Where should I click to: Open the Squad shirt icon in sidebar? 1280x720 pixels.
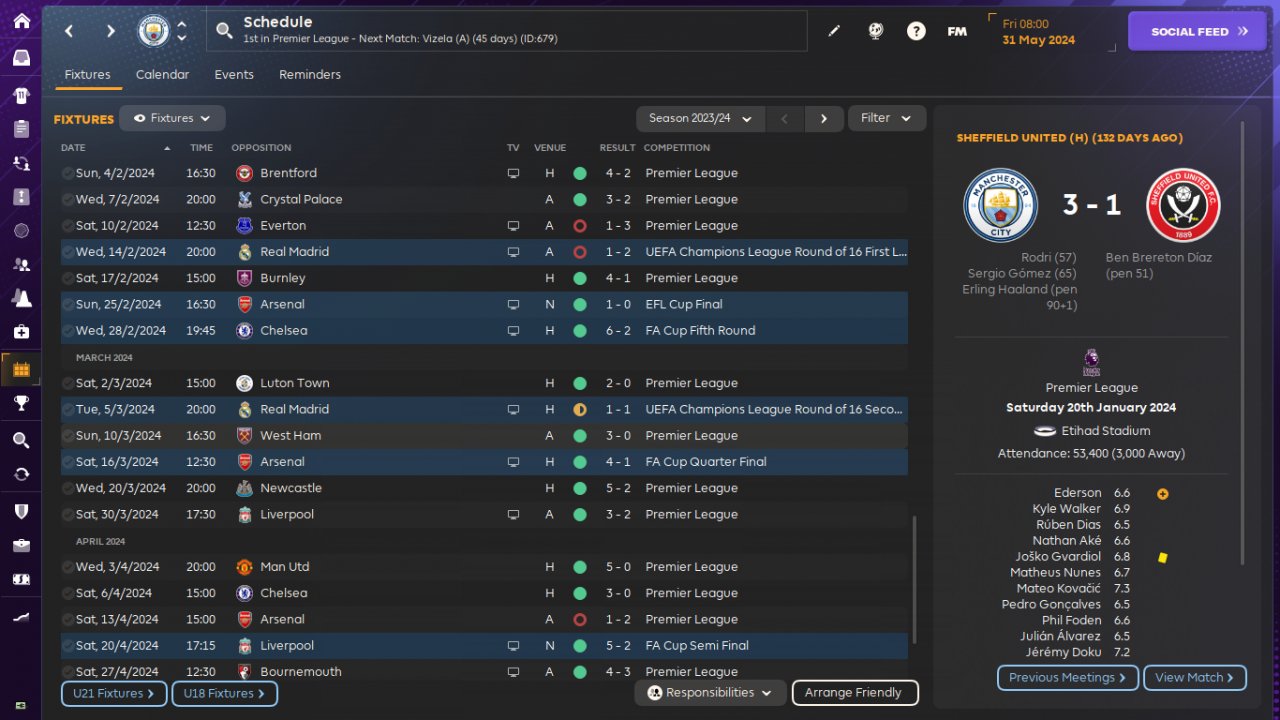pos(21,96)
